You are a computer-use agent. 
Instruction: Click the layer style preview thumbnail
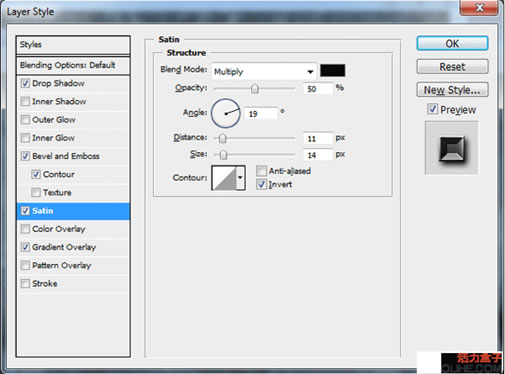tap(451, 148)
